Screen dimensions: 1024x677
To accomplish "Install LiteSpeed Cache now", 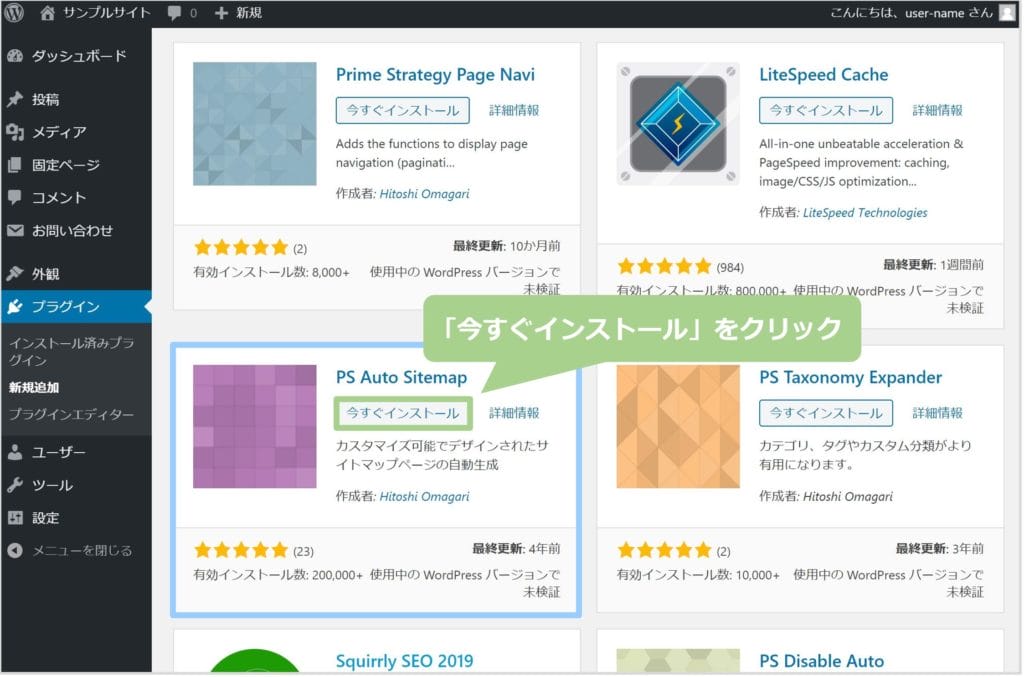I will (x=825, y=110).
